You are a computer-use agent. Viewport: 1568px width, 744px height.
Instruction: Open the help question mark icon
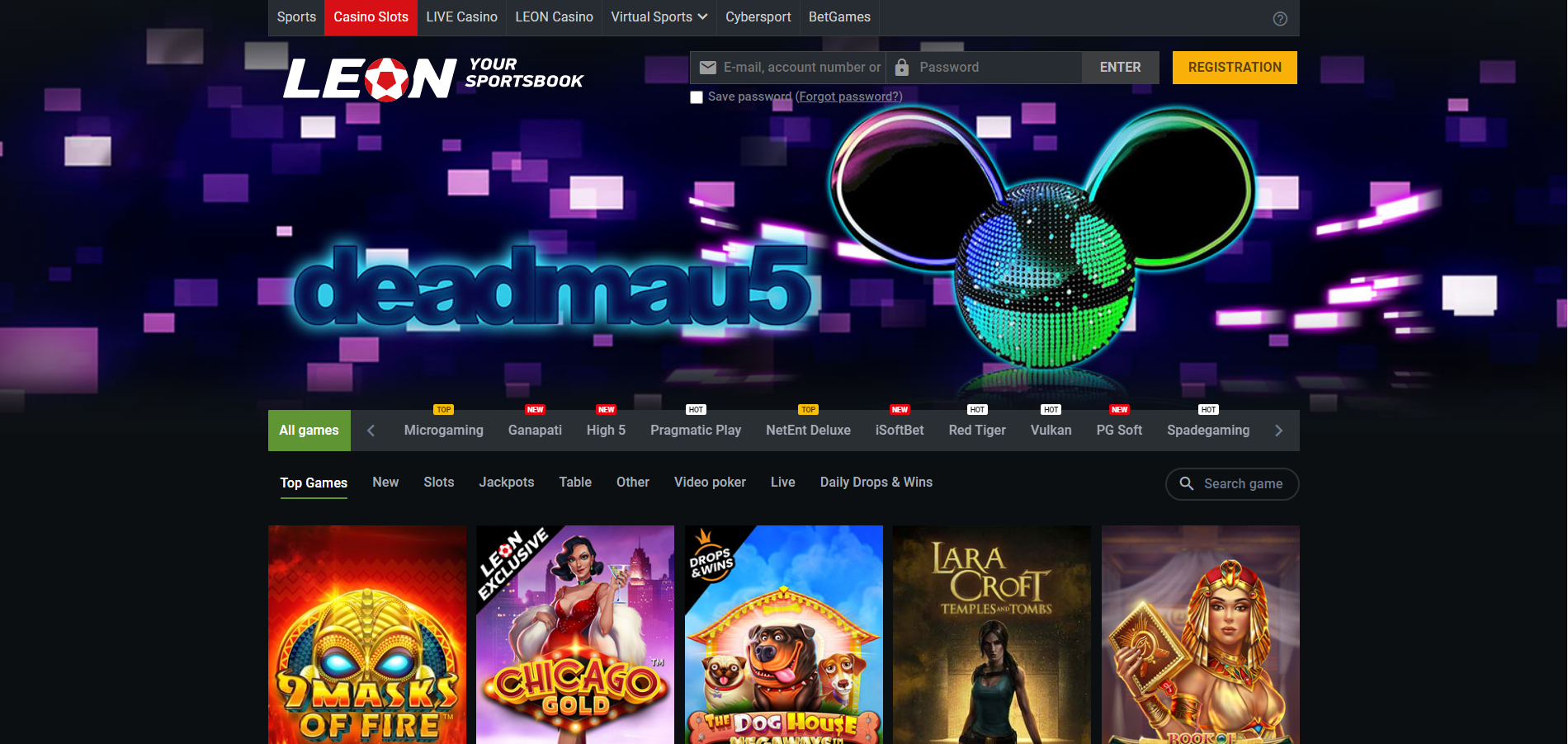click(1280, 18)
